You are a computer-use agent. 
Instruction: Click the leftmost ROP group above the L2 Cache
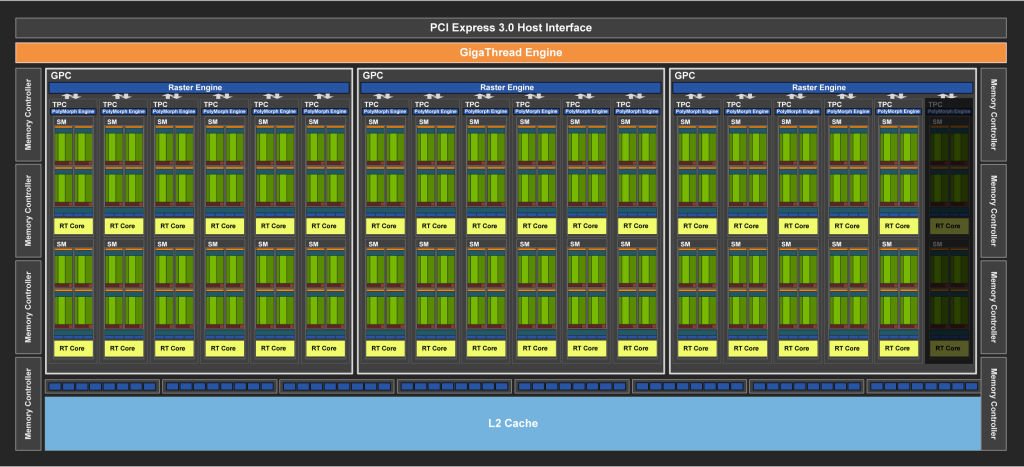(x=103, y=387)
